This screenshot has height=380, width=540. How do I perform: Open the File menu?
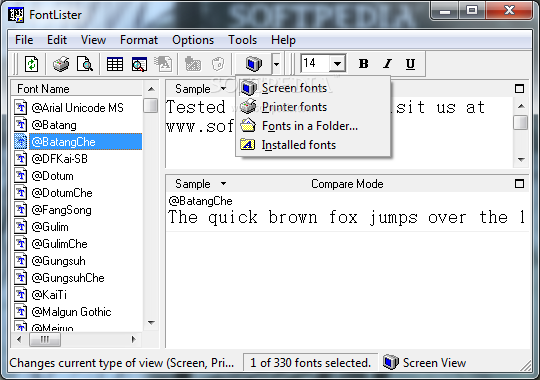[24, 40]
